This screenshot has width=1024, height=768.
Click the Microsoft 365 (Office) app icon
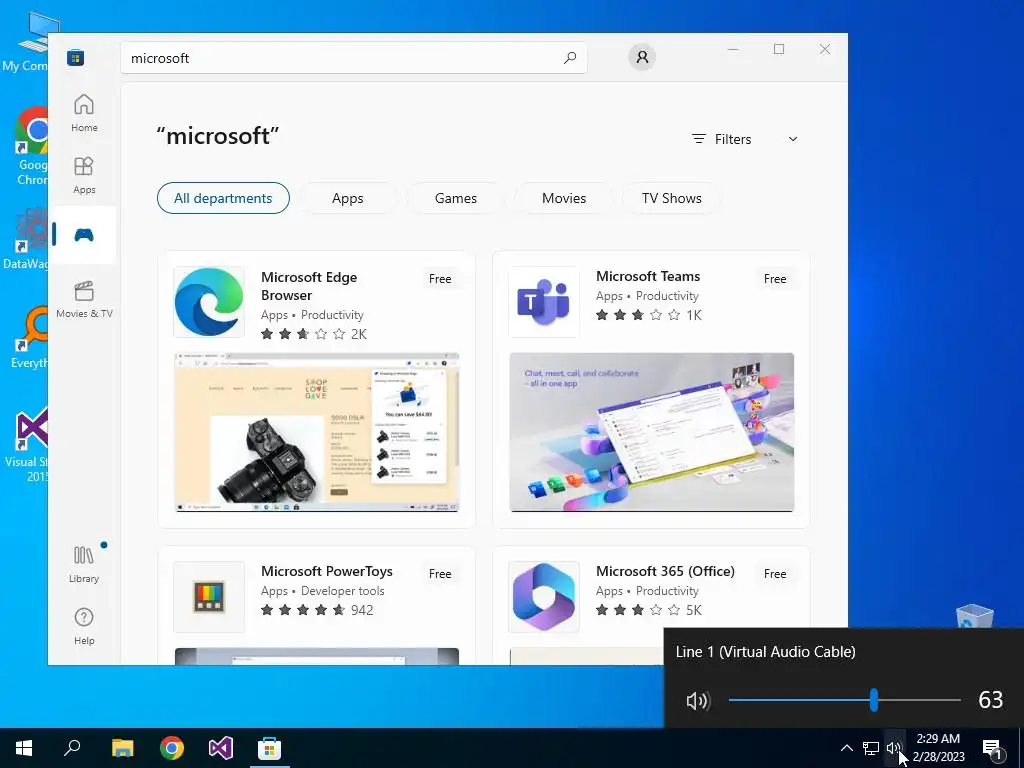(544, 596)
